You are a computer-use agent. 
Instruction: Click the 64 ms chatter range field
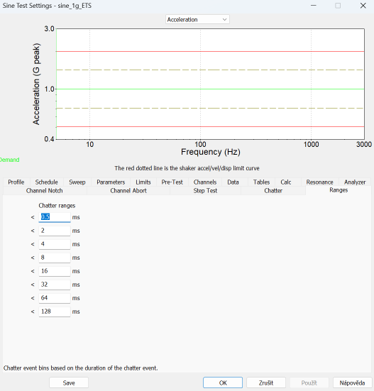pos(54,298)
